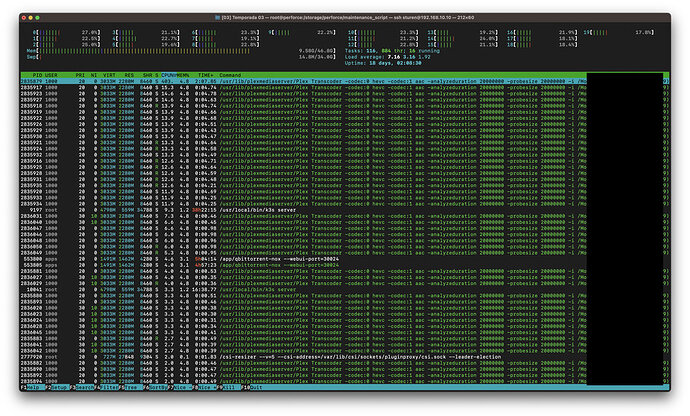This screenshot has height=416, width=690.
Task: Click the terminal window title text
Action: (x=348, y=18)
